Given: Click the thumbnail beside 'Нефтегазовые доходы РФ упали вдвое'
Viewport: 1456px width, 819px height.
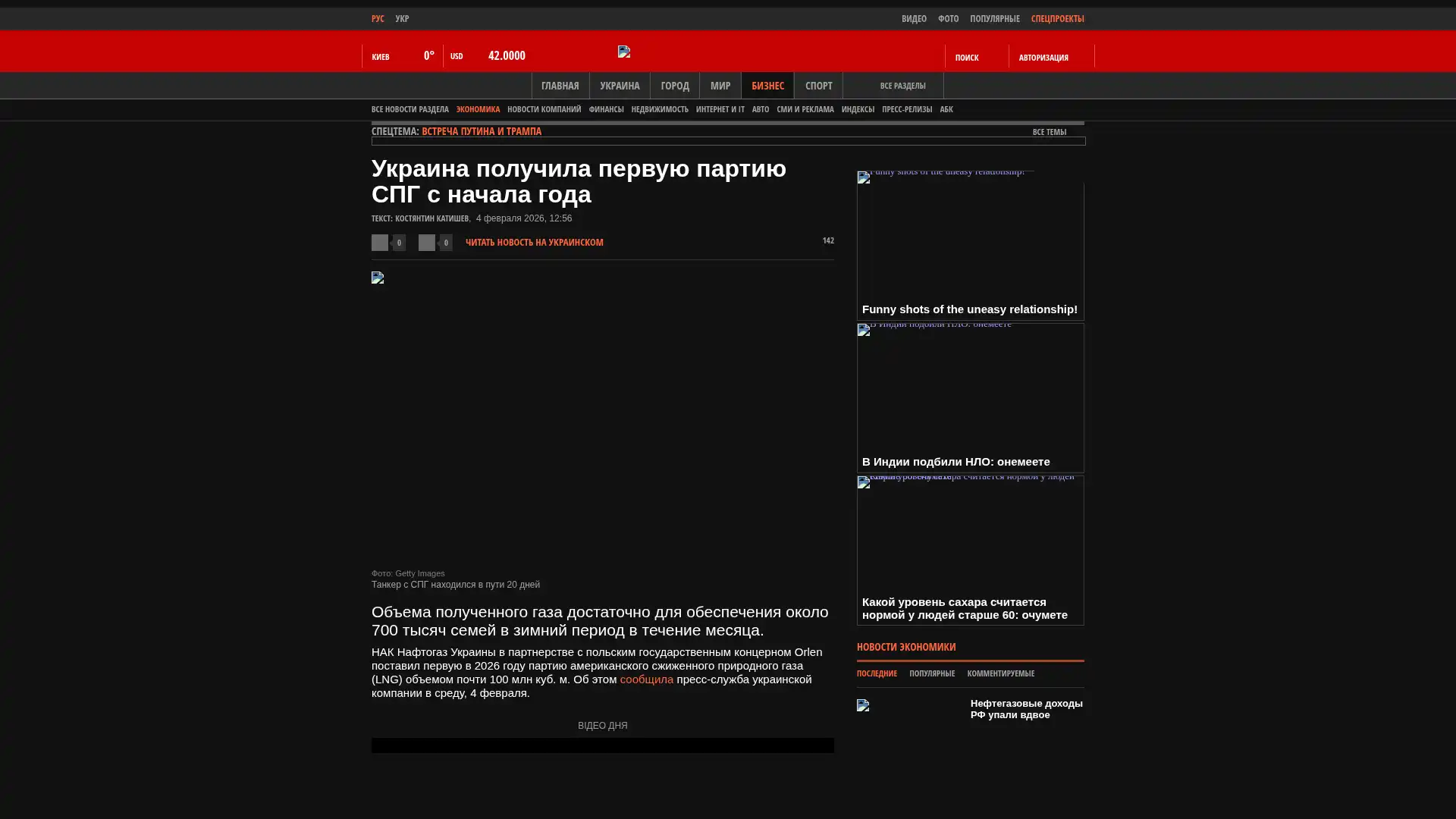Looking at the screenshot, I should coord(863,705).
